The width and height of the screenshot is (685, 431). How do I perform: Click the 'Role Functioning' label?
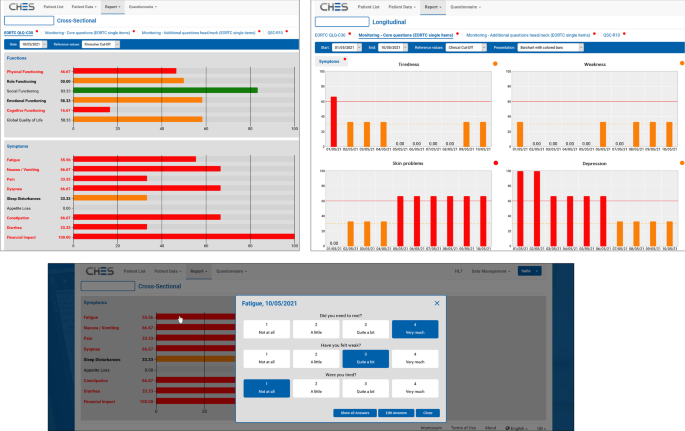coord(21,81)
